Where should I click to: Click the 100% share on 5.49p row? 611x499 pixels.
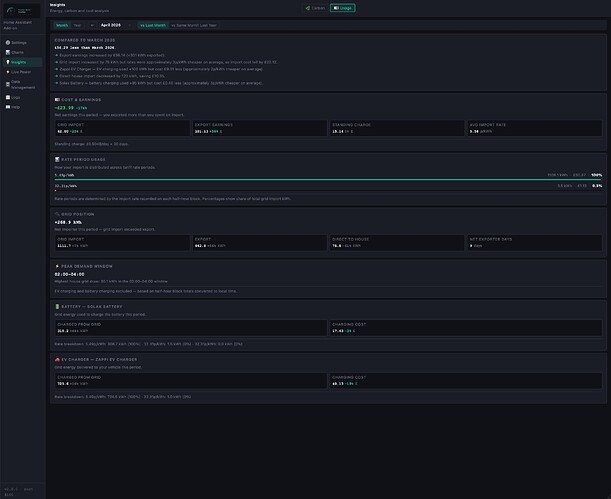[597, 175]
